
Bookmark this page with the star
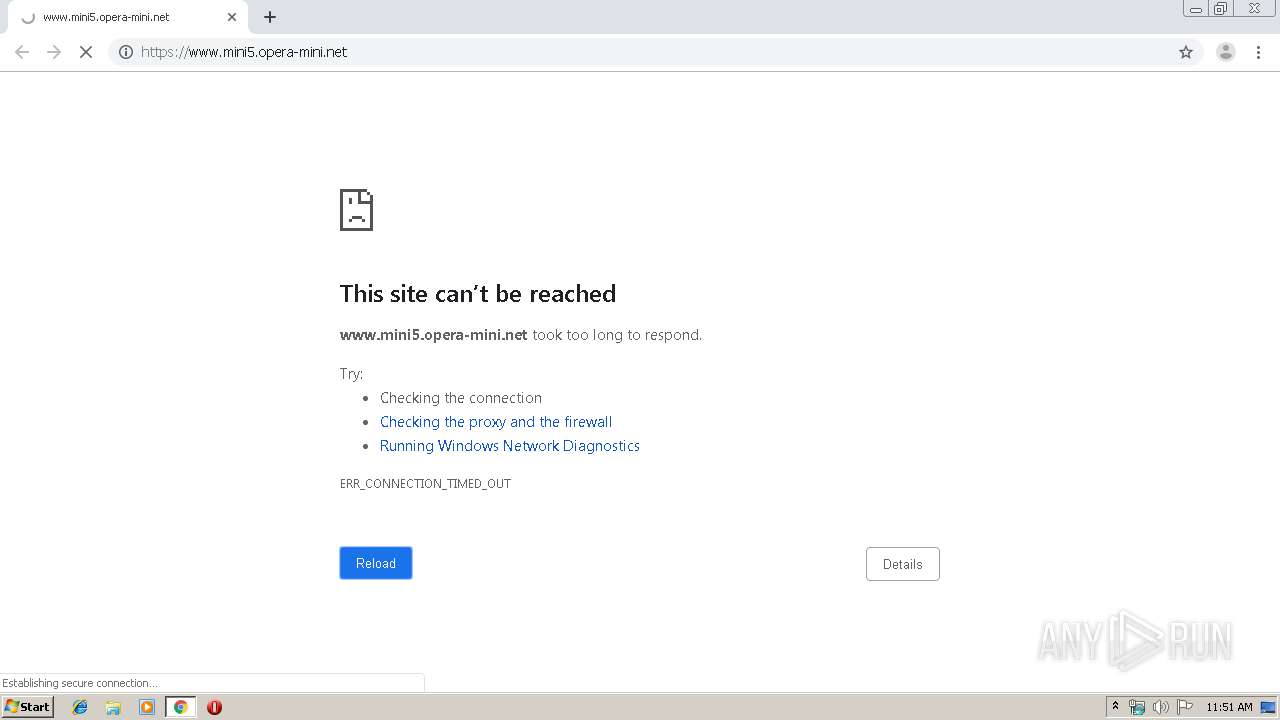coord(1186,52)
